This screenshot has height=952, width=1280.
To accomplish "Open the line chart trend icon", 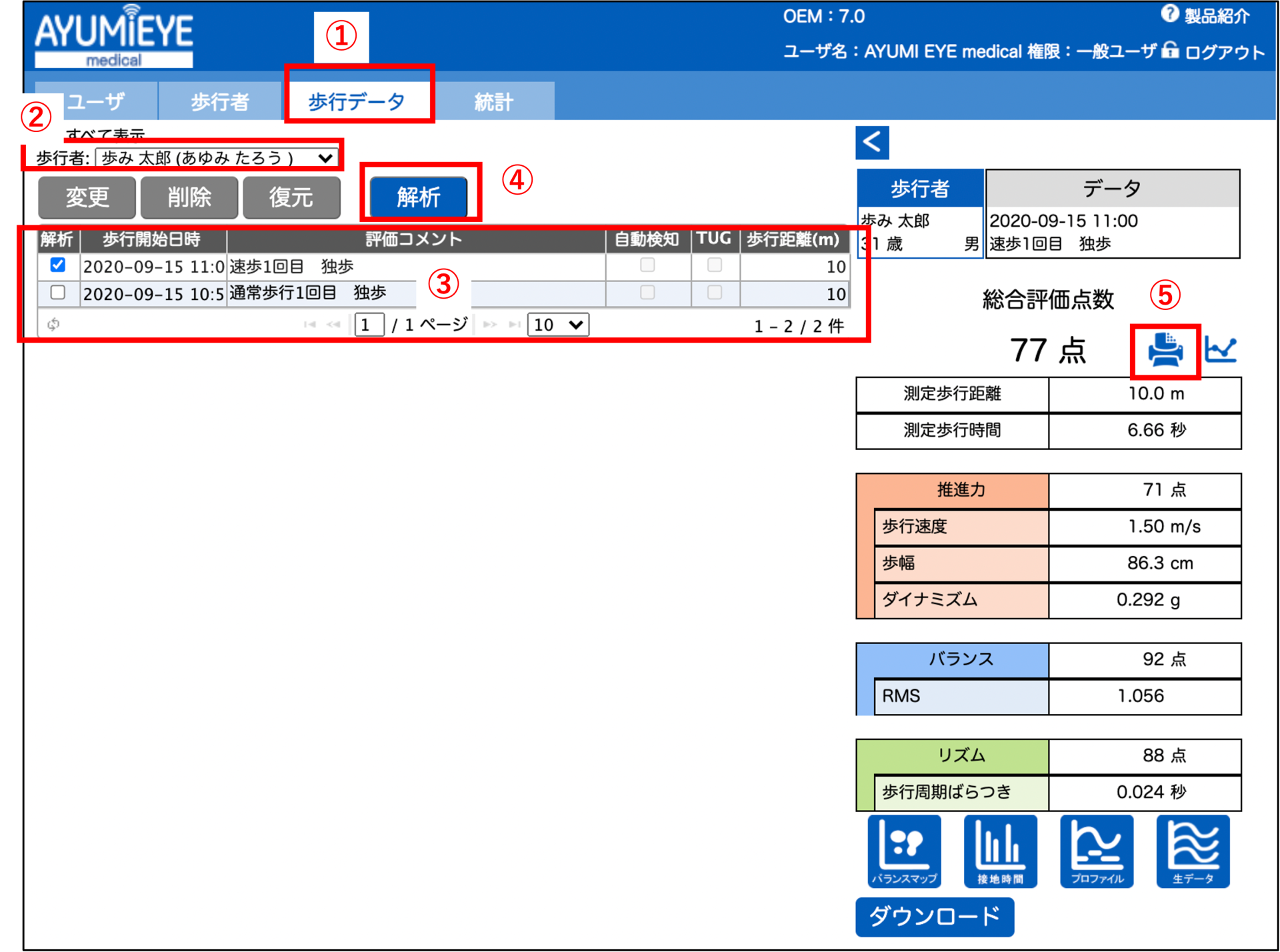I will (x=1221, y=349).
